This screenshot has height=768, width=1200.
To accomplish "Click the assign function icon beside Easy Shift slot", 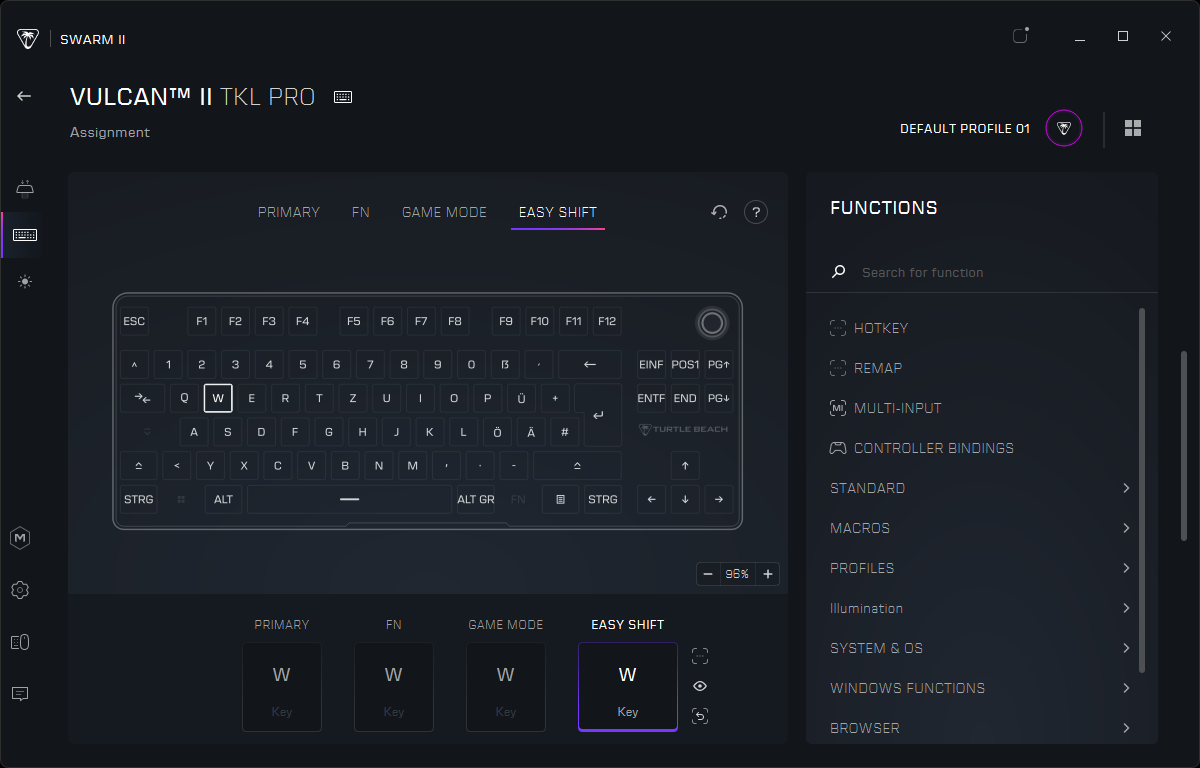I will coord(700,656).
